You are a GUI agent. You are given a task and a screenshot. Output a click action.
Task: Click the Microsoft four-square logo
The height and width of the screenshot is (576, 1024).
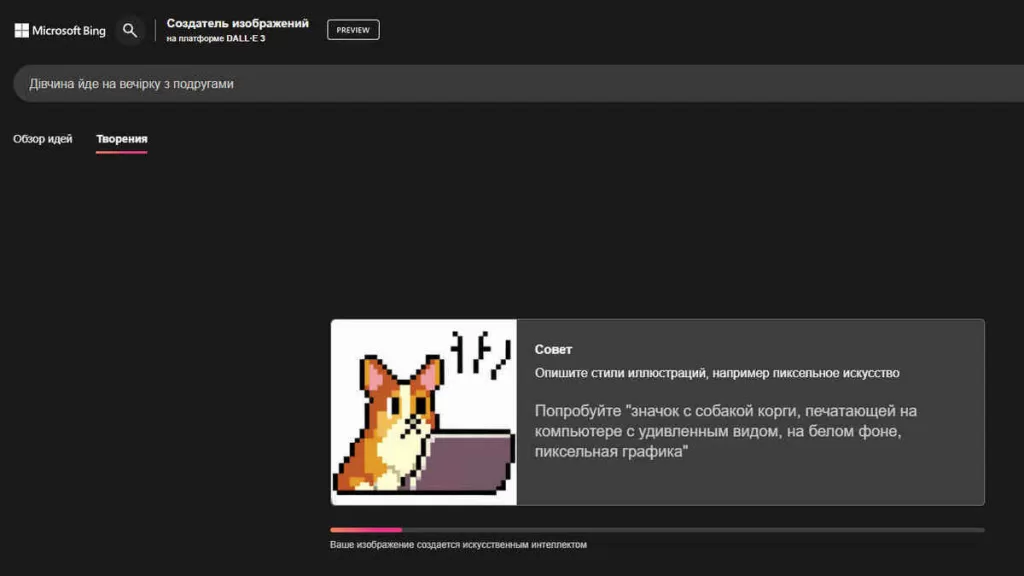click(21, 30)
